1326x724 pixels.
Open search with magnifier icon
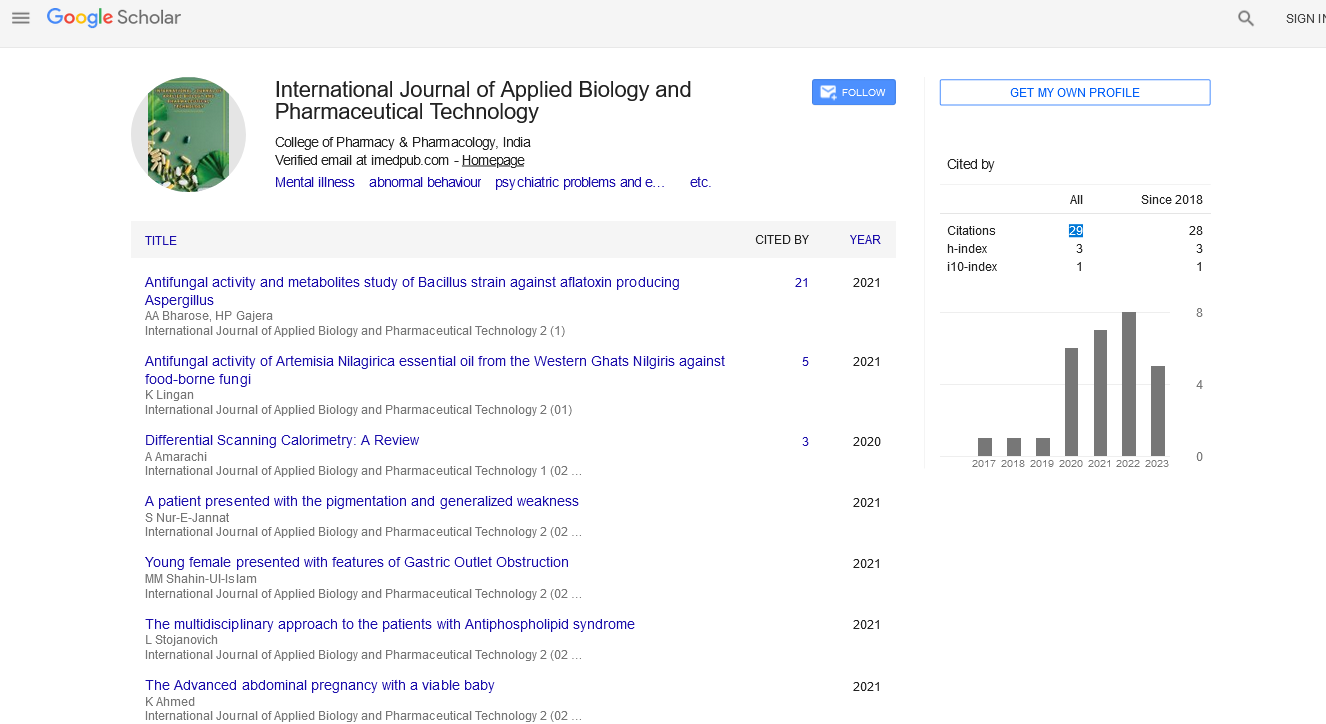point(1246,18)
